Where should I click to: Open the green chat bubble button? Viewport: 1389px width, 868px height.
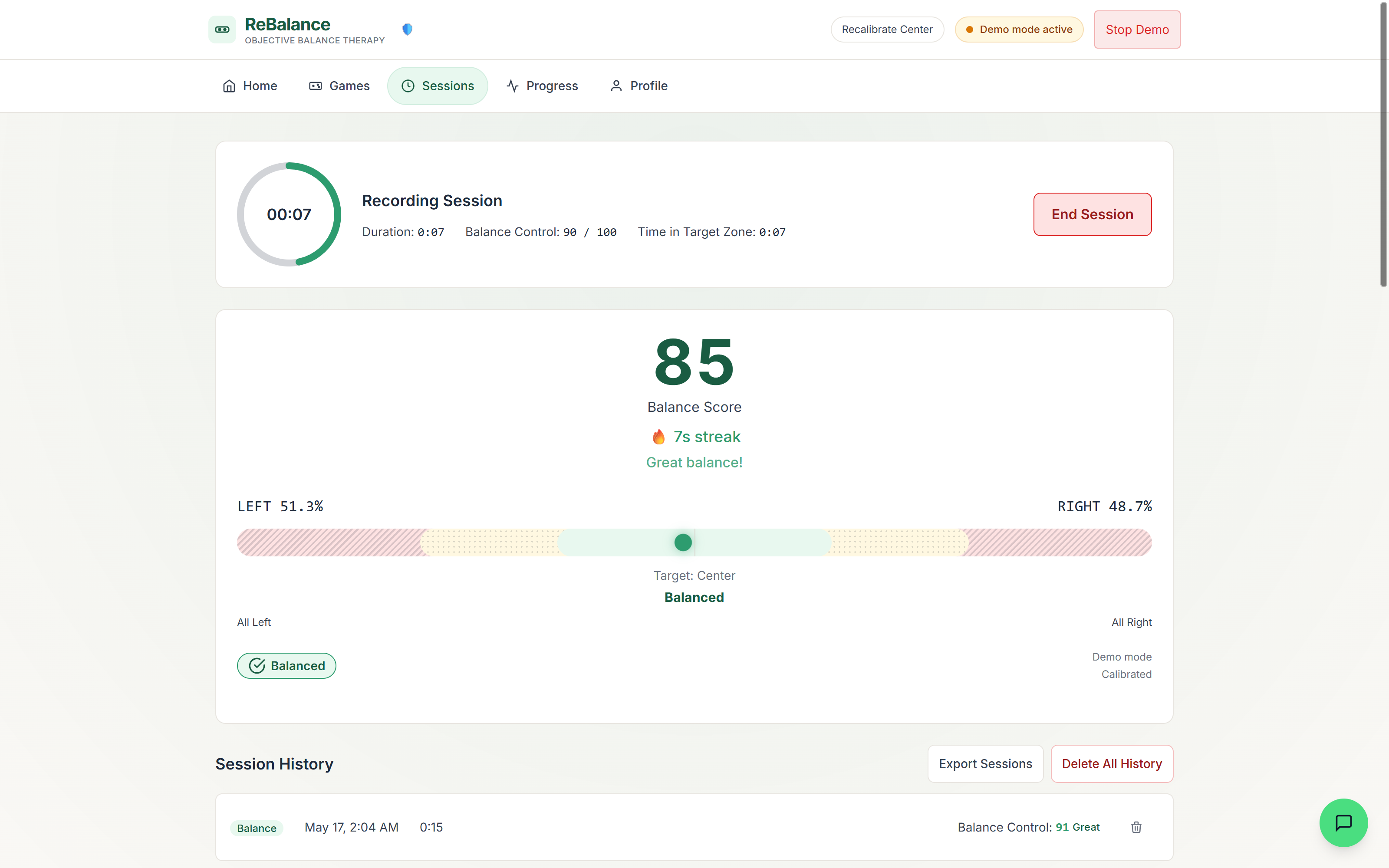coord(1343,822)
